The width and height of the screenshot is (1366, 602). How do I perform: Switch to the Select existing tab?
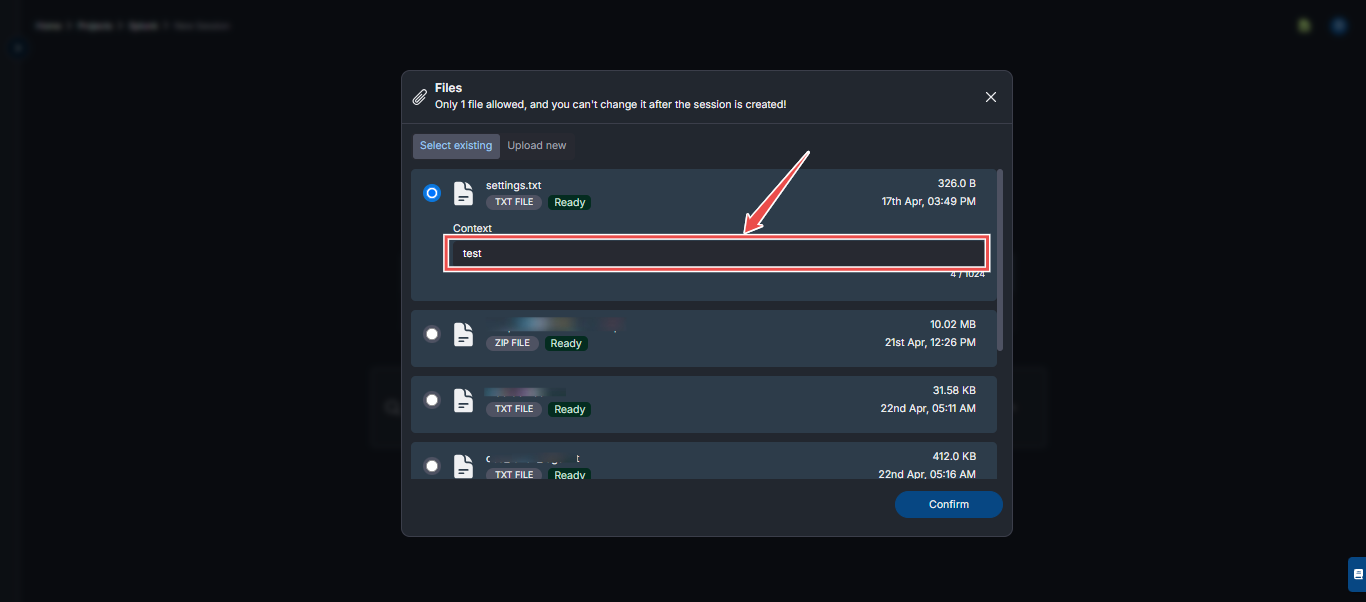(x=456, y=145)
